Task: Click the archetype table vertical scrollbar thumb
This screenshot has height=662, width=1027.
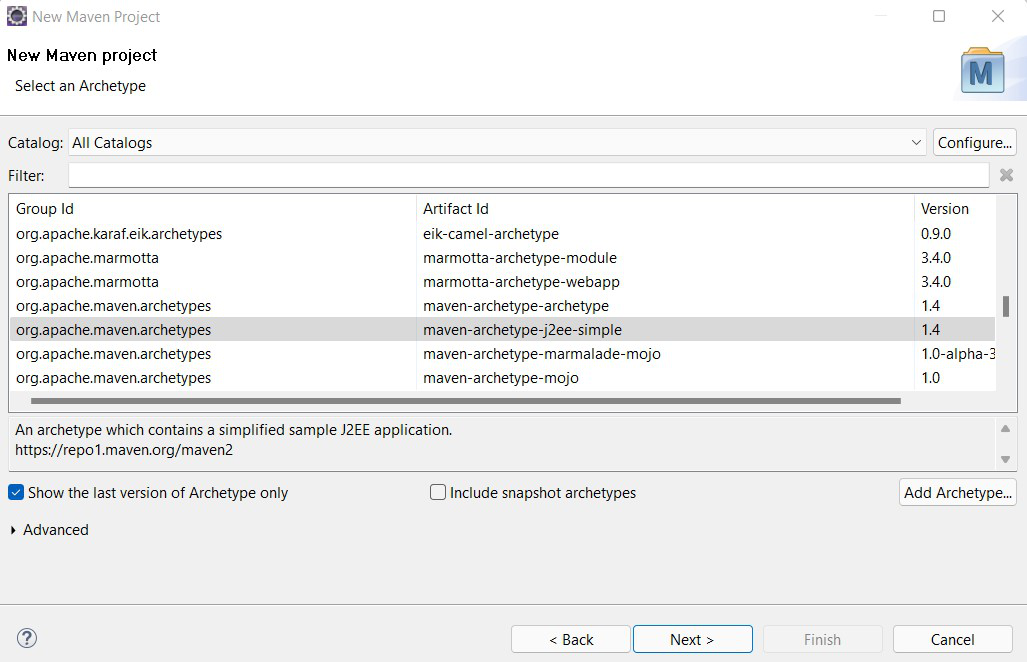Action: click(x=1005, y=306)
